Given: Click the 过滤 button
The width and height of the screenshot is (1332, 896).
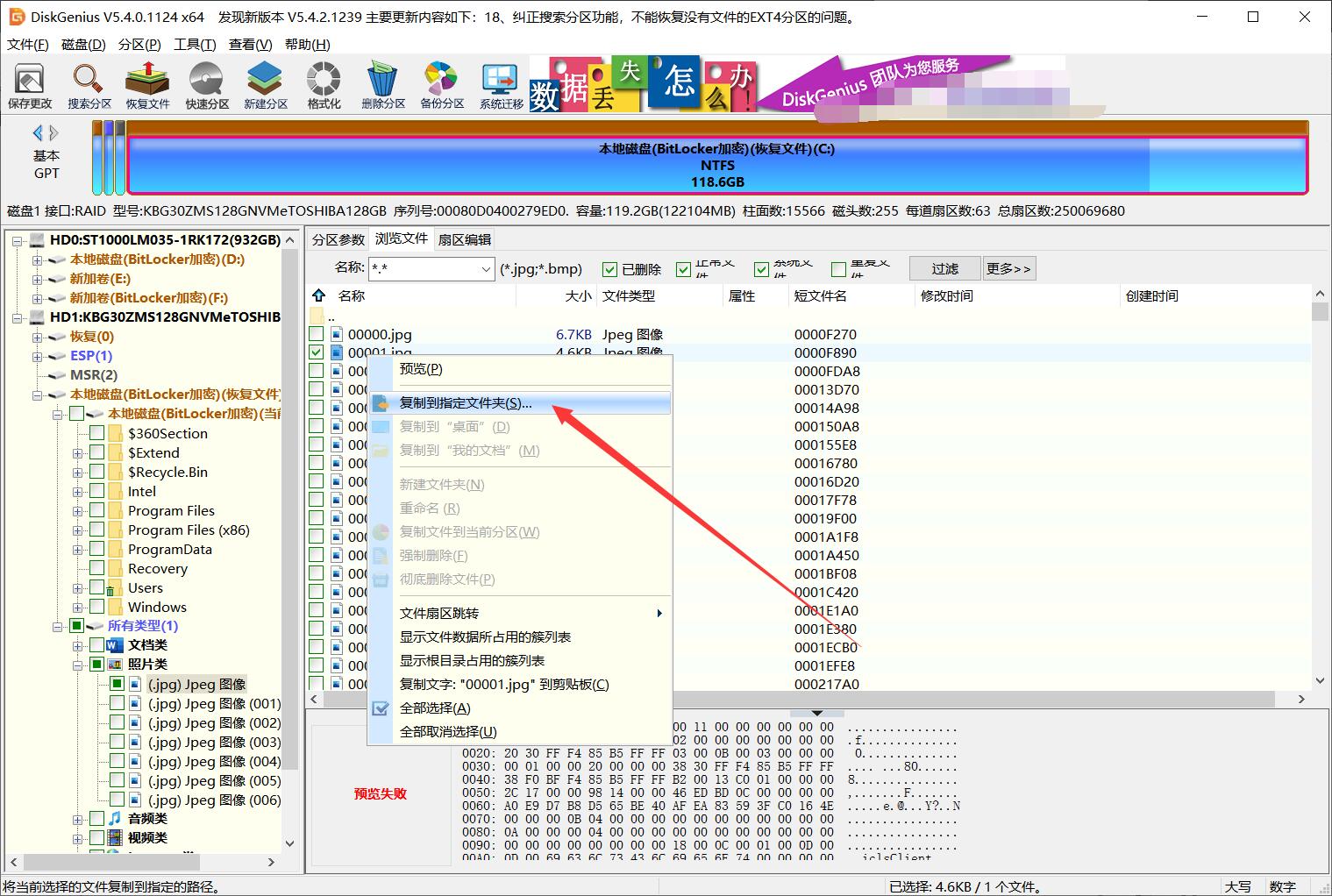Looking at the screenshot, I should (944, 268).
